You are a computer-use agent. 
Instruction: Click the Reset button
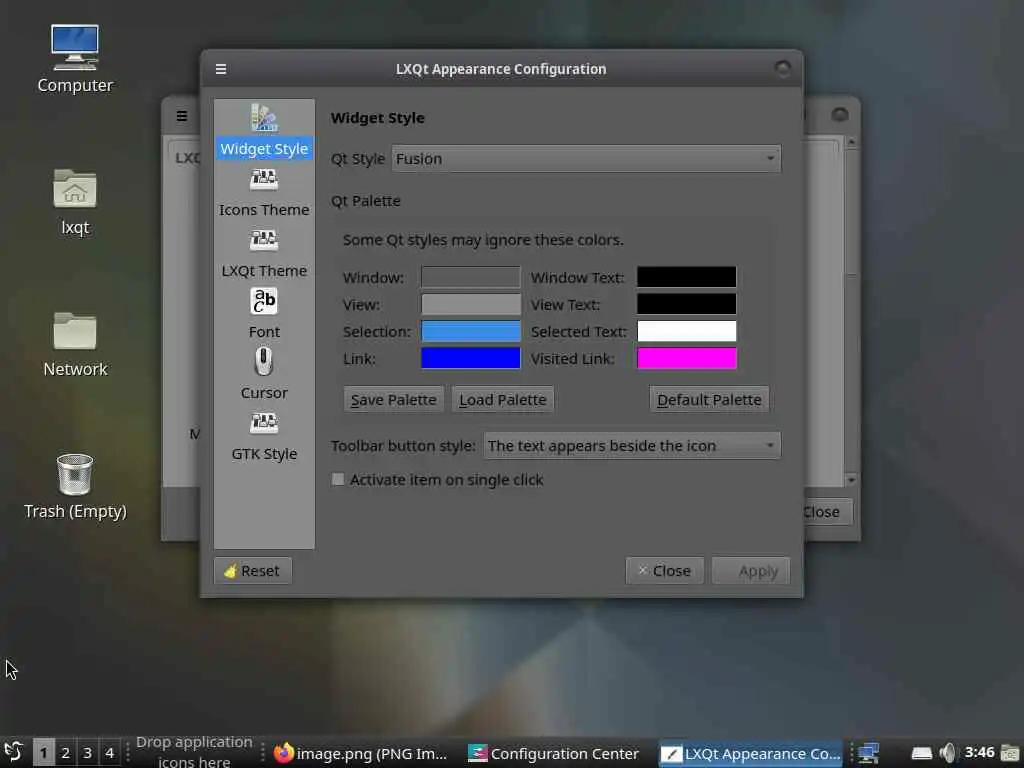252,571
